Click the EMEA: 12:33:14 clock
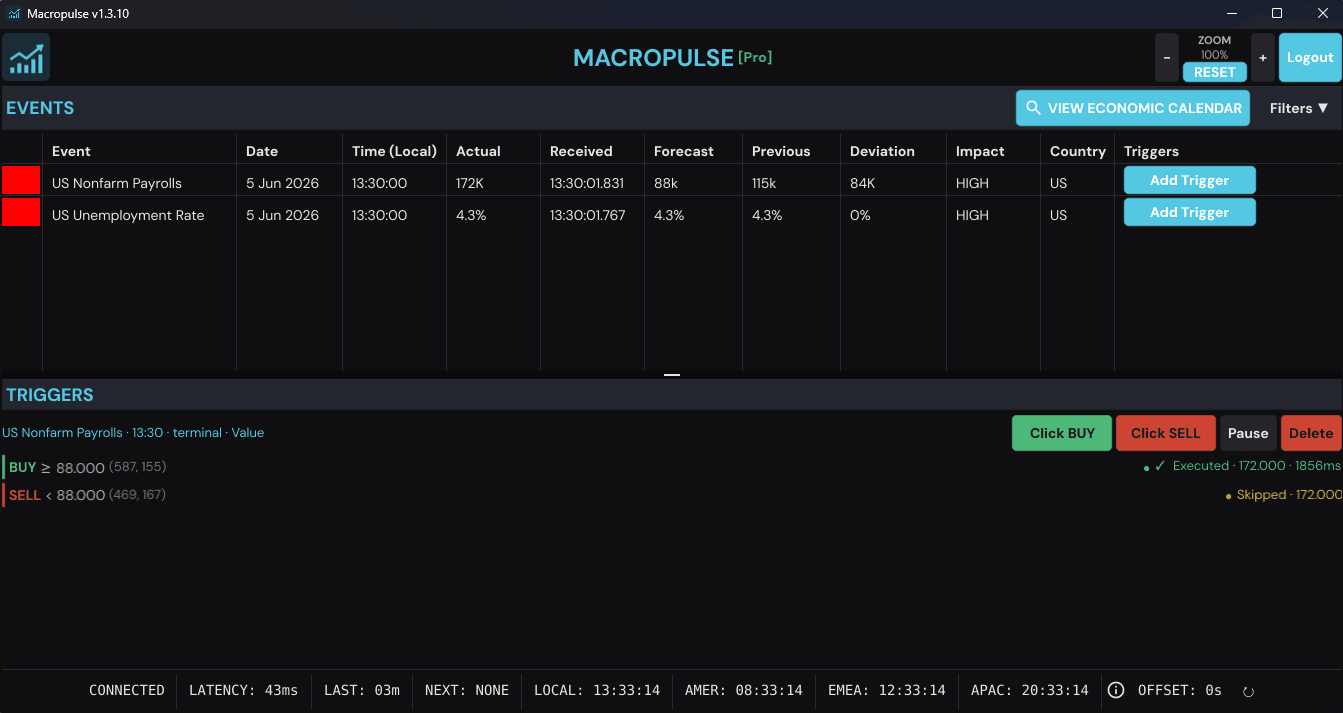Image resolution: width=1343 pixels, height=713 pixels. (887, 690)
